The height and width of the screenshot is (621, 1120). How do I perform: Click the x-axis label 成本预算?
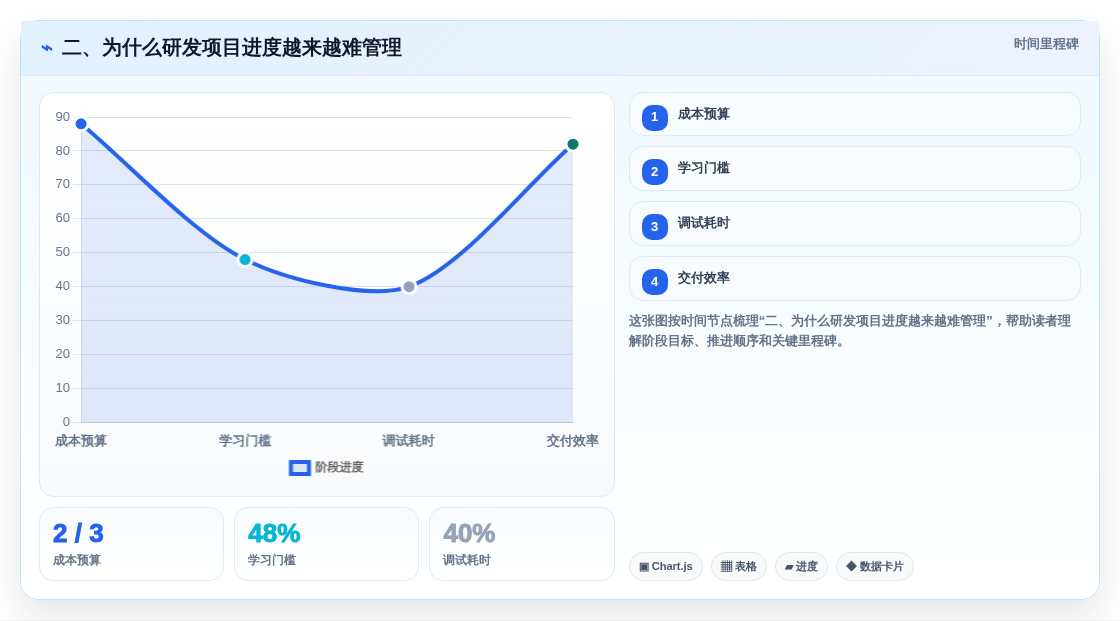click(x=81, y=441)
